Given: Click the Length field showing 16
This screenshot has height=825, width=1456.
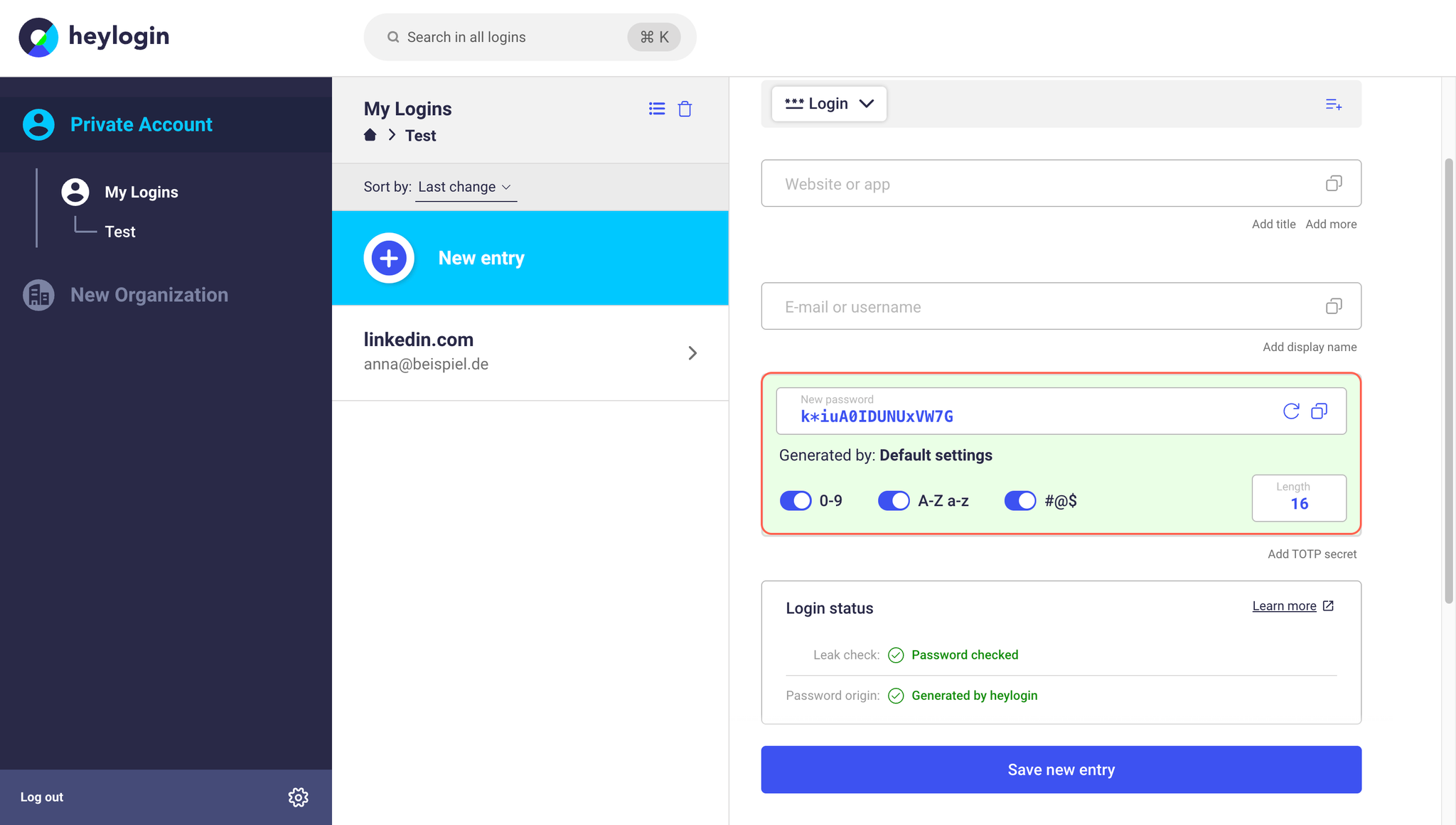Looking at the screenshot, I should (x=1299, y=497).
